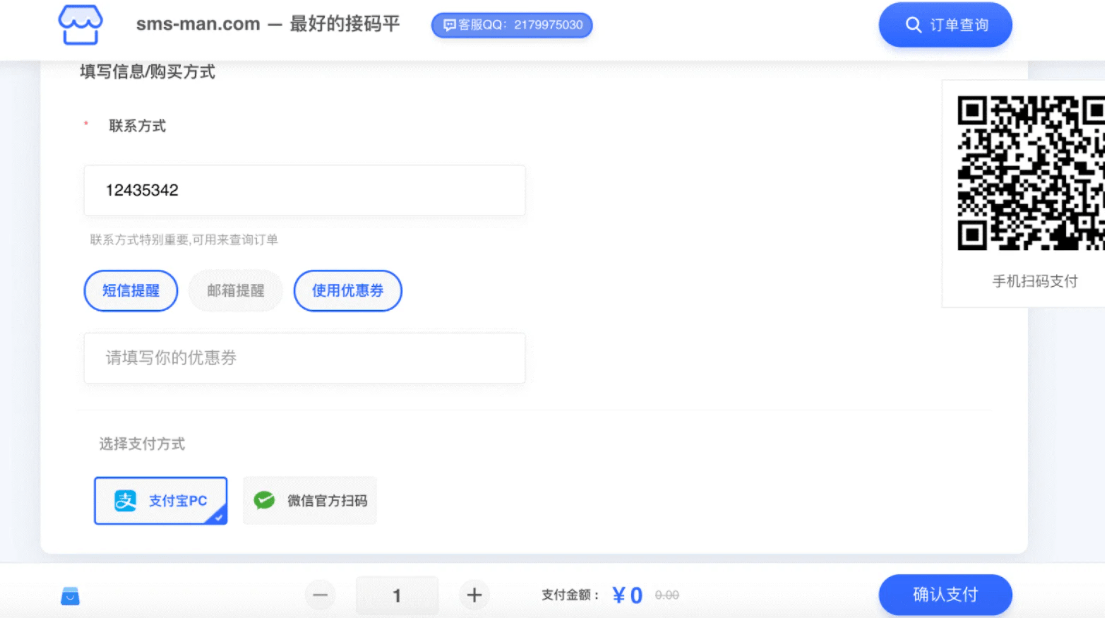The height and width of the screenshot is (618, 1105).
Task: Enable the 邮箱提醒 email reminder option
Action: (x=236, y=291)
